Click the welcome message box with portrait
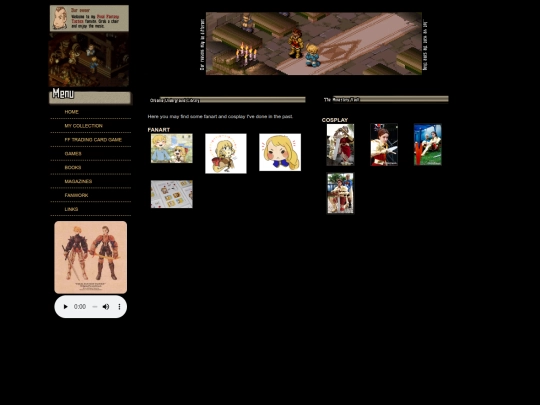Viewport: 540px width, 405px height. [89, 18]
